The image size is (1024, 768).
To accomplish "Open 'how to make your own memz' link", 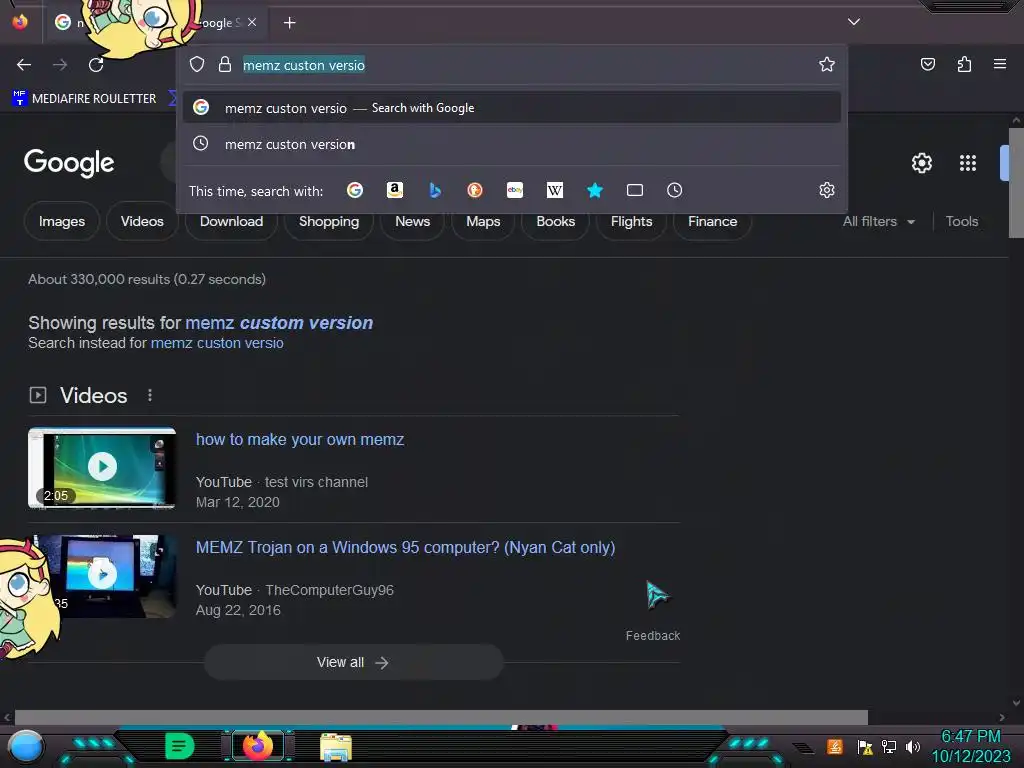I will (300, 440).
